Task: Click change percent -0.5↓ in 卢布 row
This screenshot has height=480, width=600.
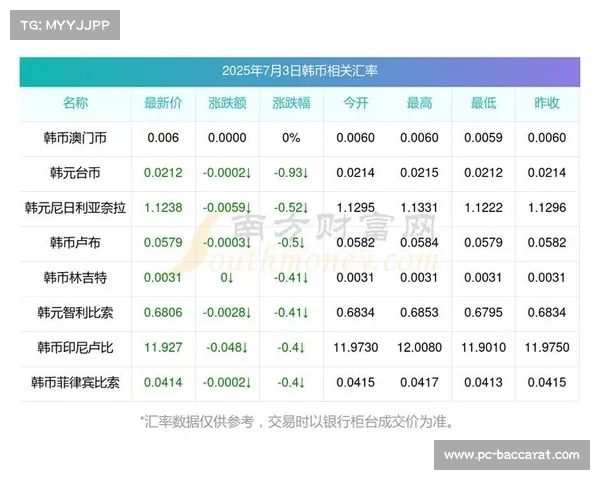Action: [x=291, y=243]
